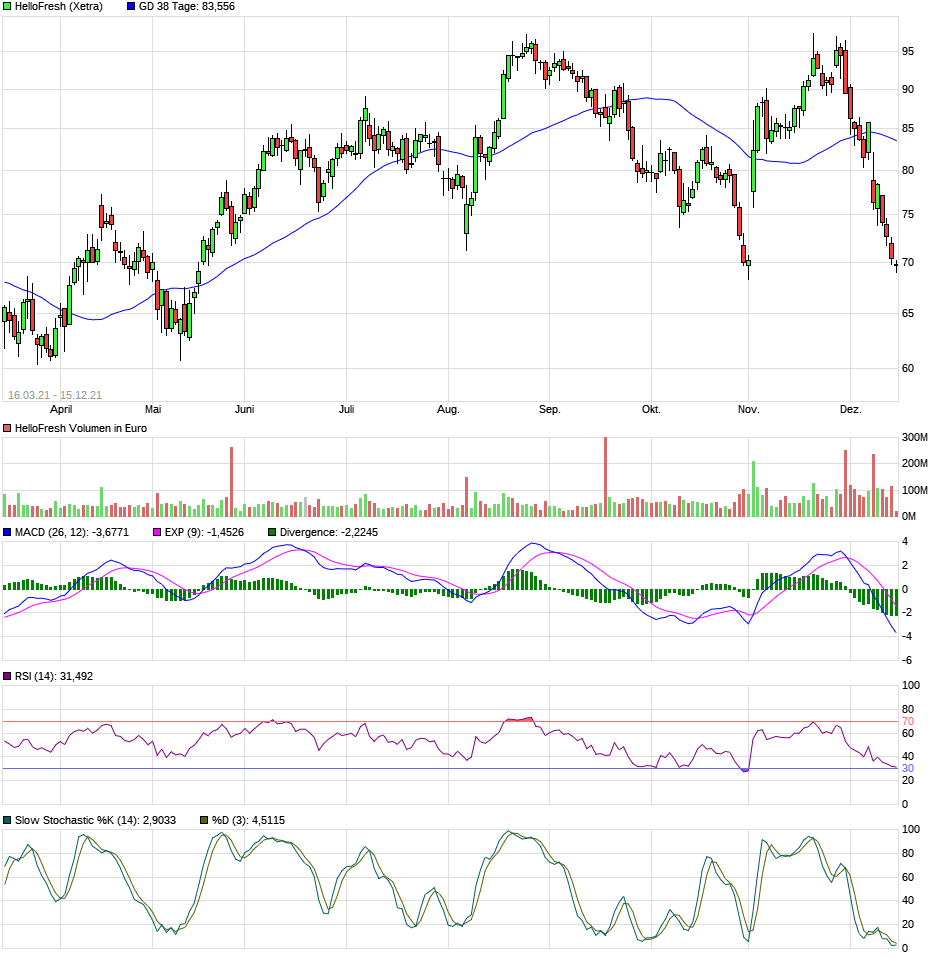Click the 'Mai' month axis label
Image resolution: width=940 pixels, height=958 pixels.
pos(153,409)
